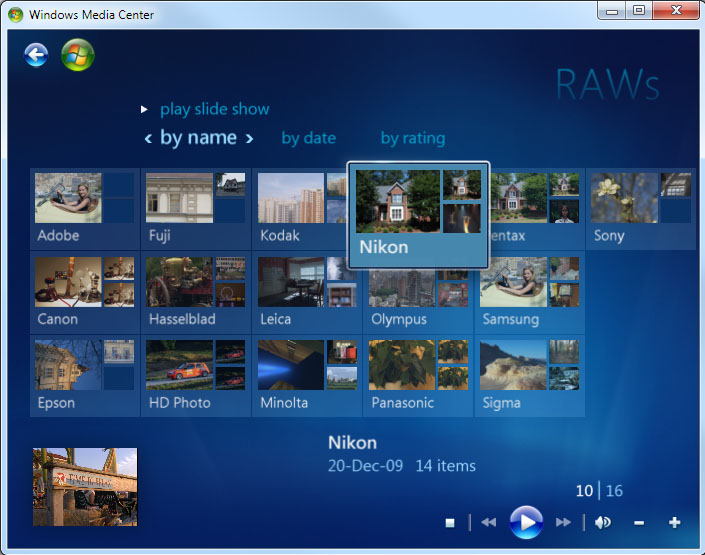Maximize the Windows Media Center window
This screenshot has width=705, height=555.
tap(639, 11)
